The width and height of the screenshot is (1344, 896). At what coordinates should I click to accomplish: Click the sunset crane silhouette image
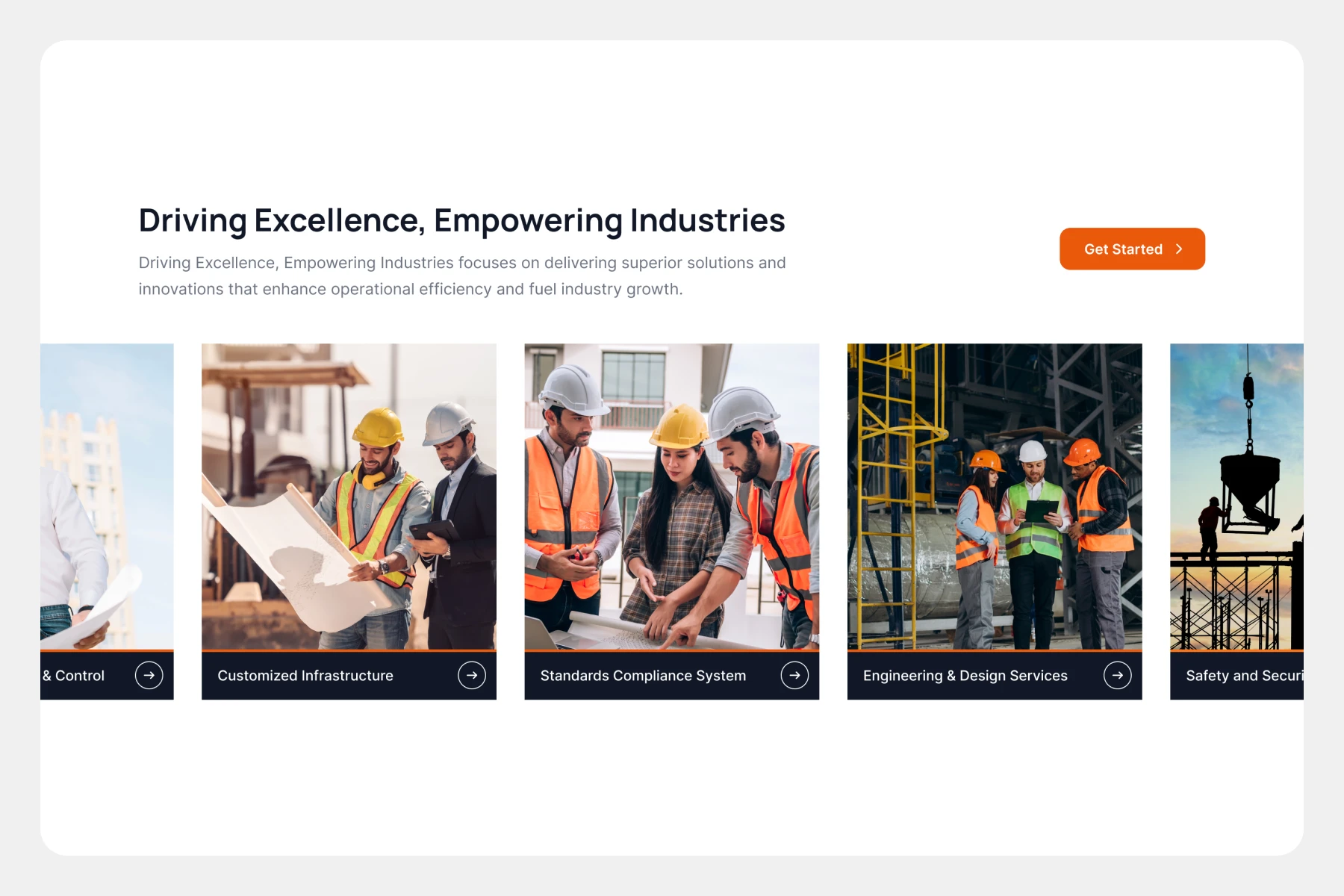(x=1236, y=497)
